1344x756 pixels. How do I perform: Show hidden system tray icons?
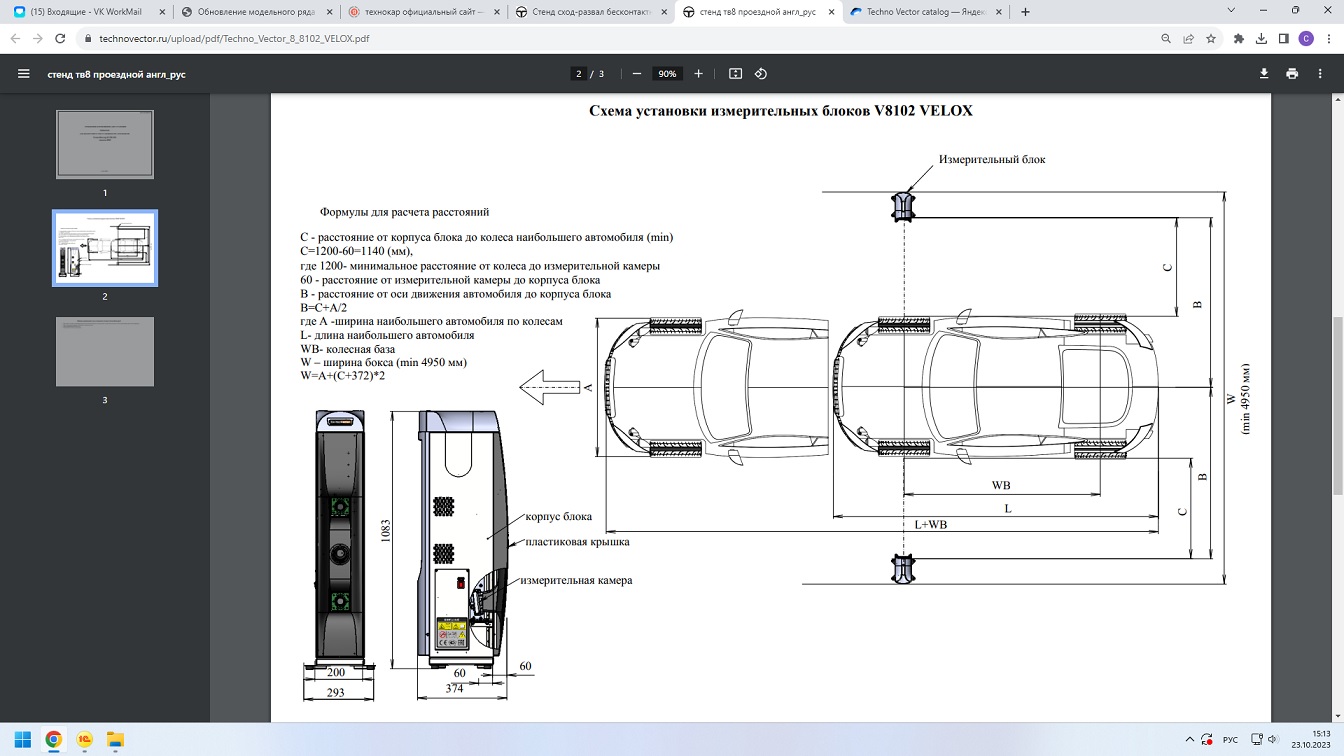coord(1190,740)
